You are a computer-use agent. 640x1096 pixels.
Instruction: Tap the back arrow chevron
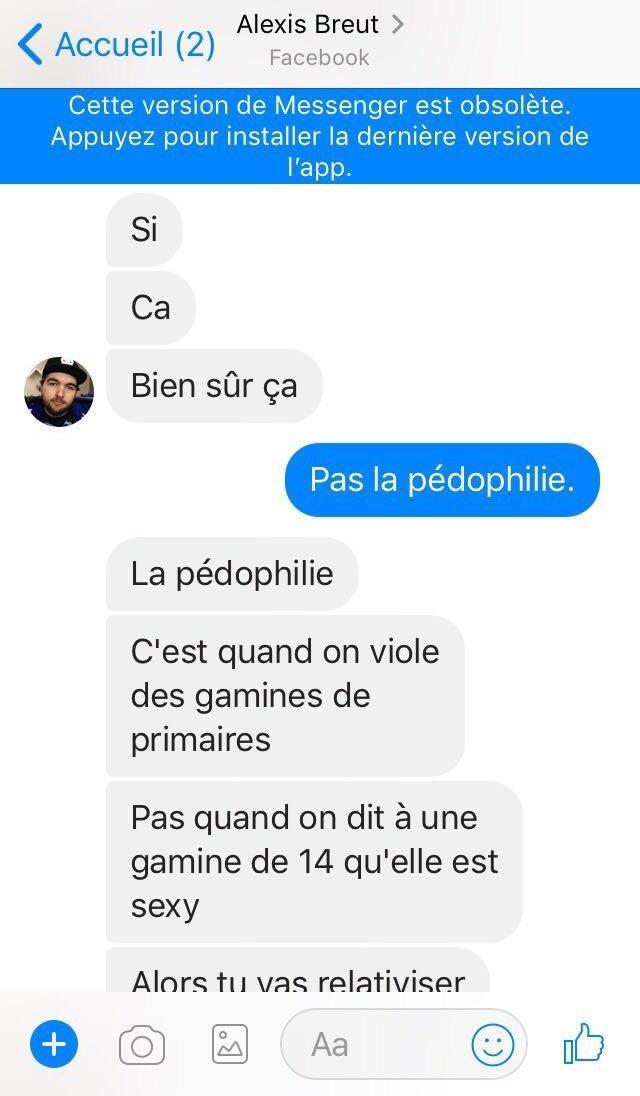[x=30, y=44]
